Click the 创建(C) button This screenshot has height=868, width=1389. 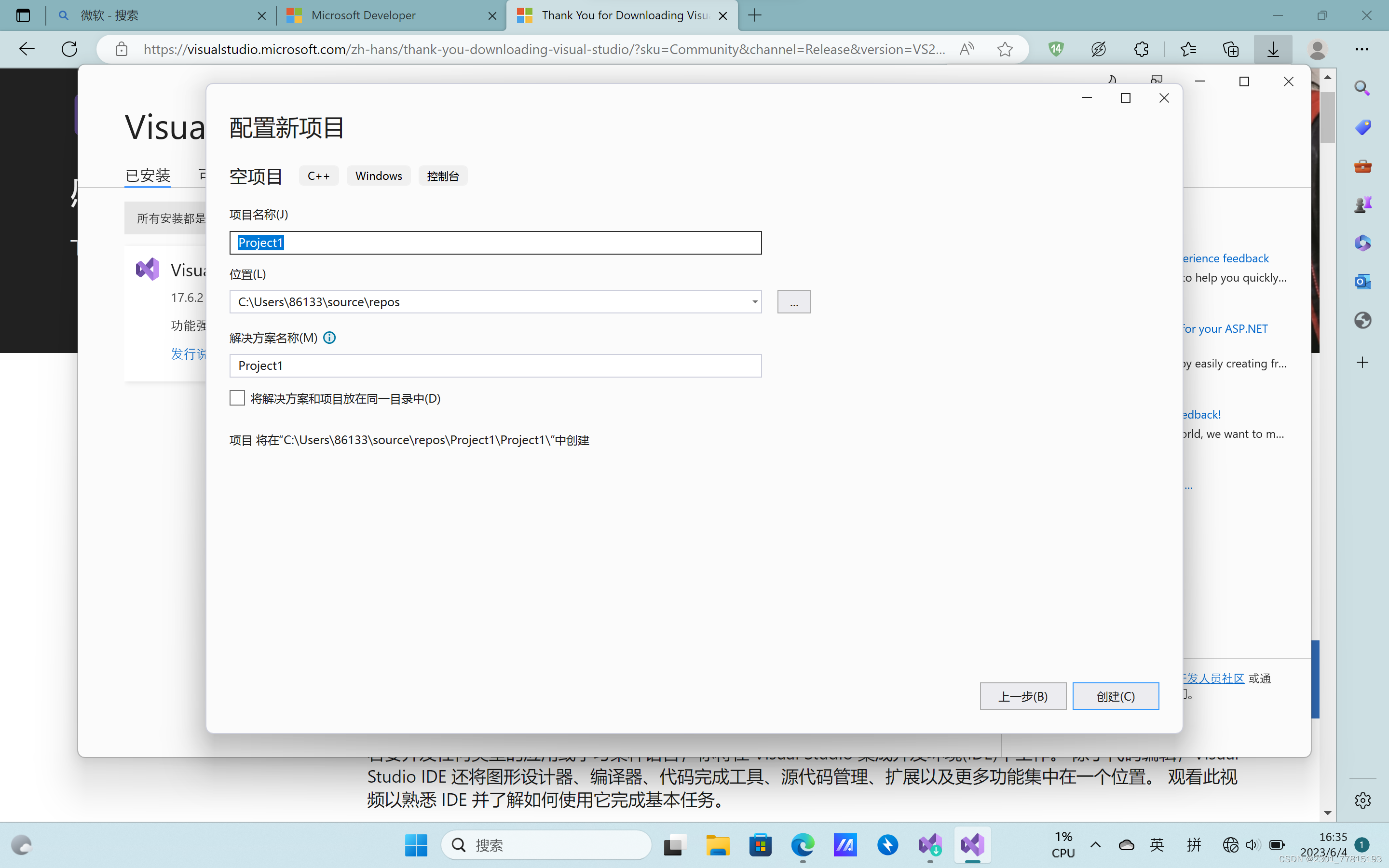pyautogui.click(x=1115, y=696)
